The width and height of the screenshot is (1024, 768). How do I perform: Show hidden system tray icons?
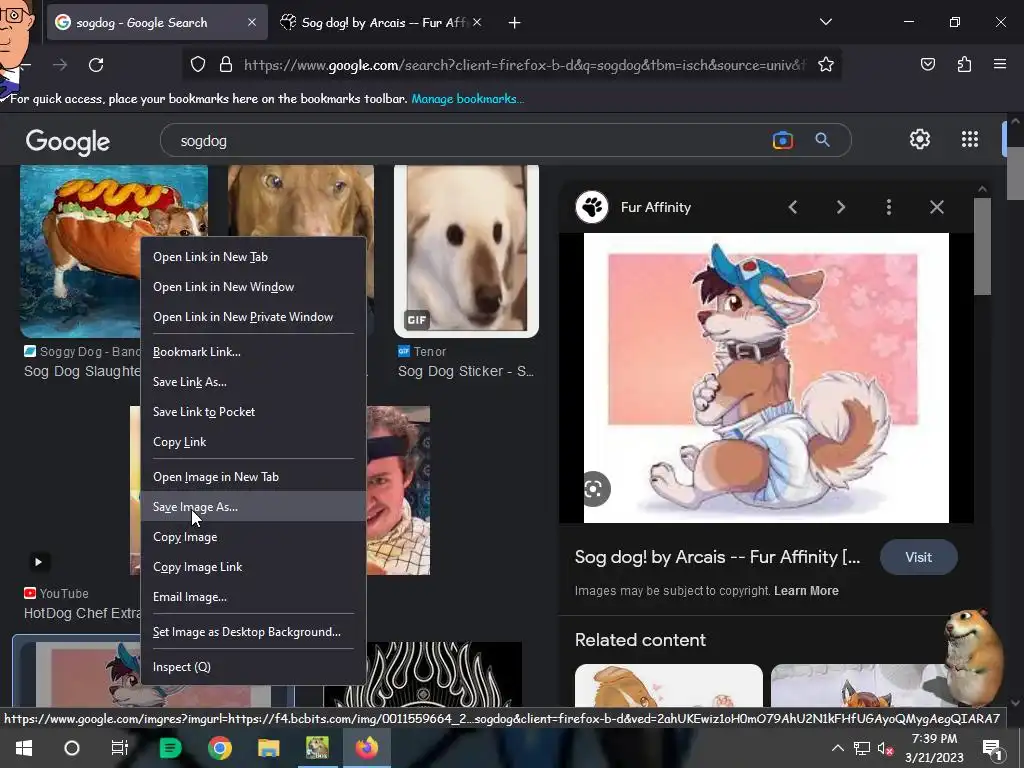[837, 748]
